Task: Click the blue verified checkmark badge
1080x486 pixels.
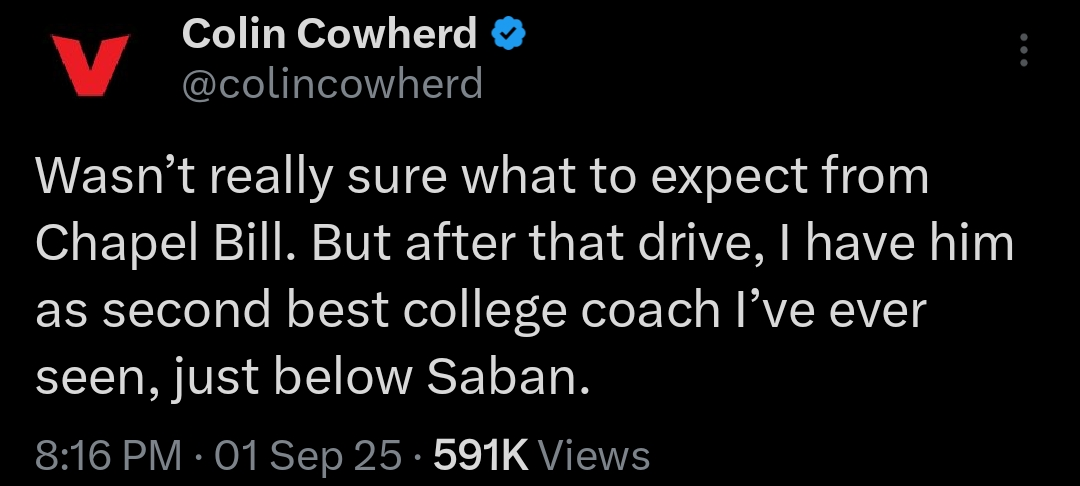Action: coord(508,34)
